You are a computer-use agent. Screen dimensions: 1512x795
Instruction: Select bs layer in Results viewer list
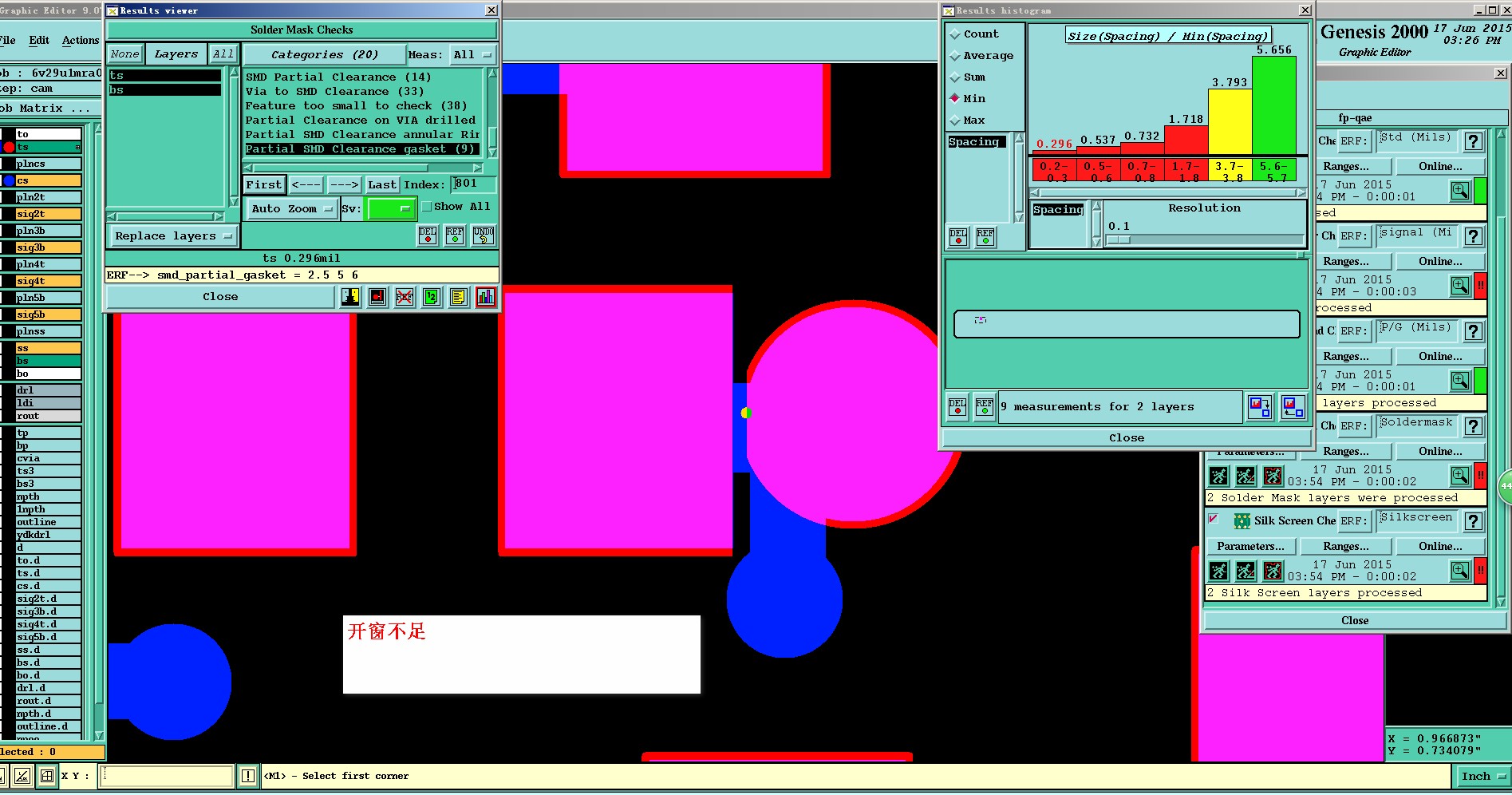(164, 90)
